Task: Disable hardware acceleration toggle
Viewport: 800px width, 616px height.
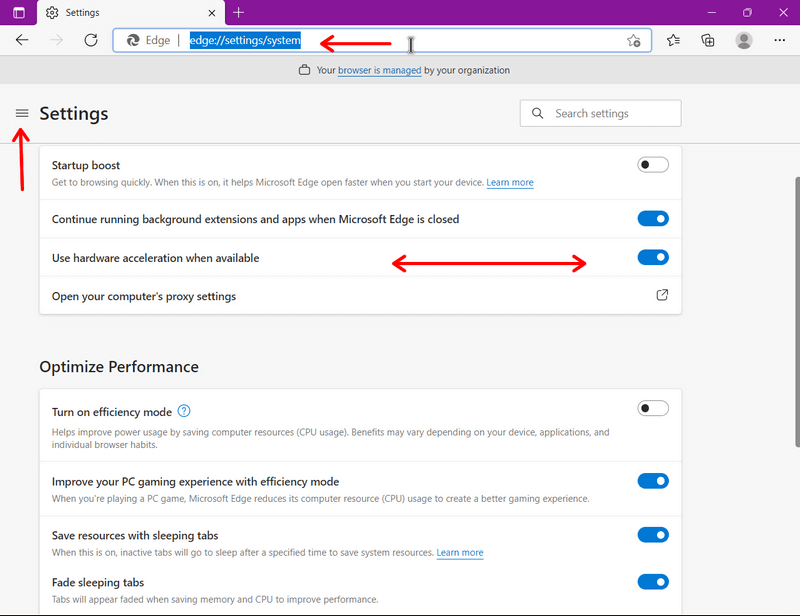Action: [x=653, y=257]
